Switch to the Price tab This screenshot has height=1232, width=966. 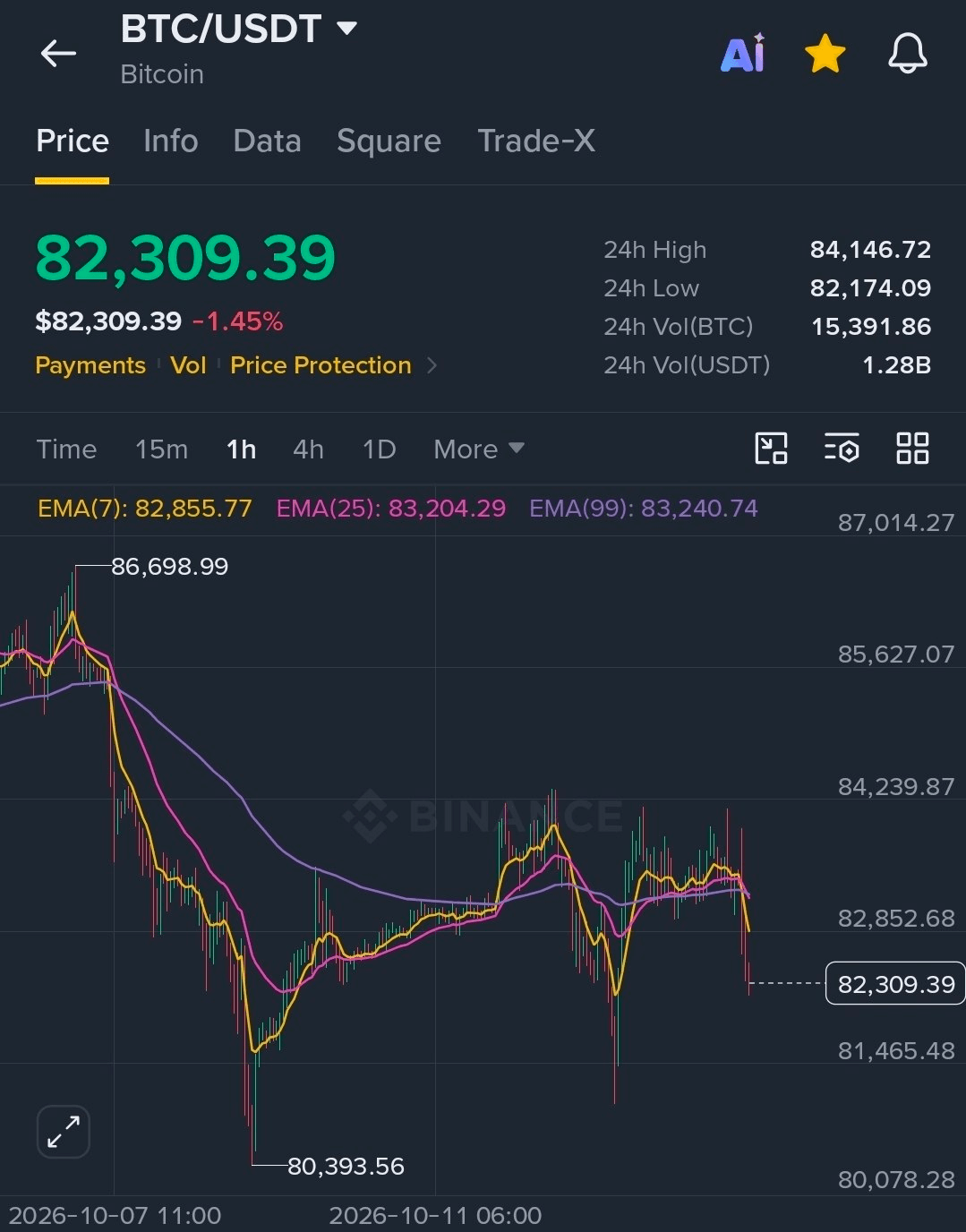click(73, 141)
